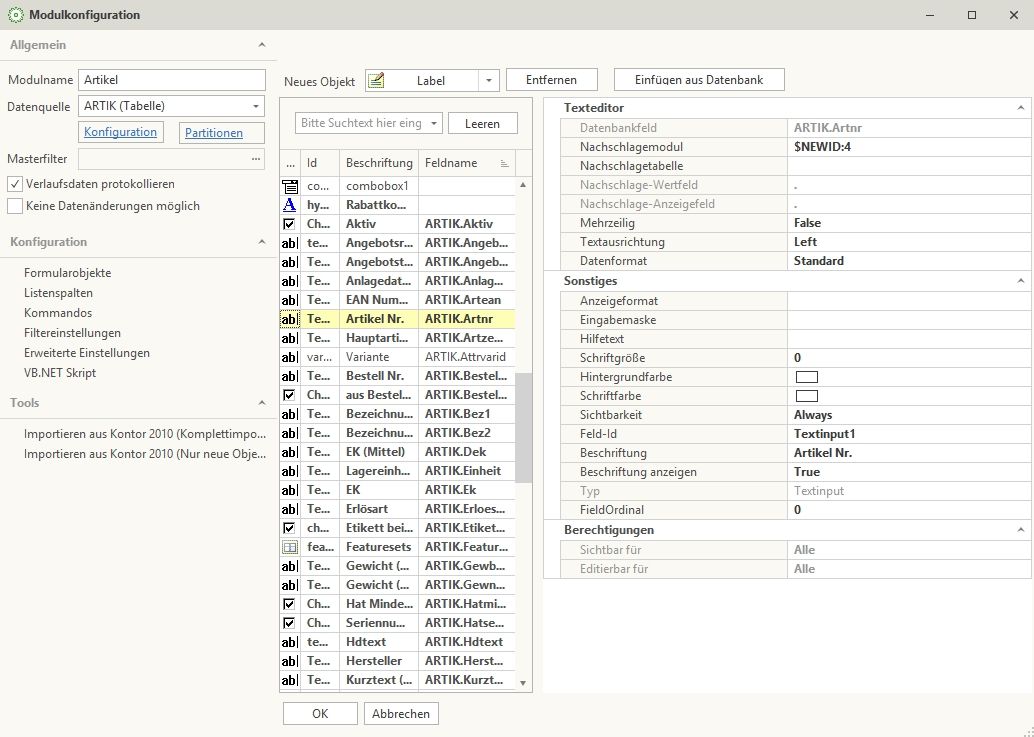Click the checkbox-type icon in the Aktiv row
This screenshot has height=737, width=1034.
[289, 224]
